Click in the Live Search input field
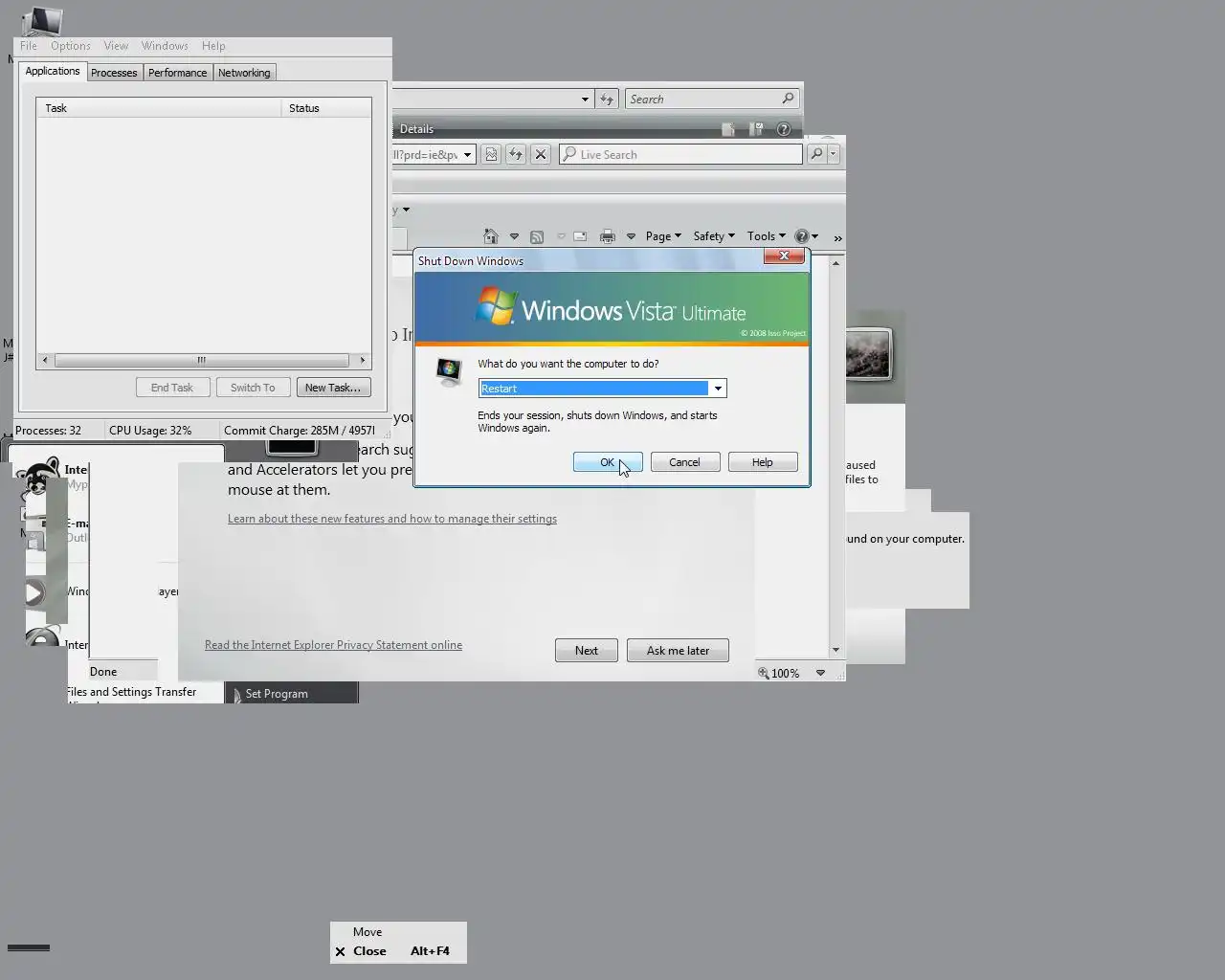The height and width of the screenshot is (980, 1225). coord(681,154)
